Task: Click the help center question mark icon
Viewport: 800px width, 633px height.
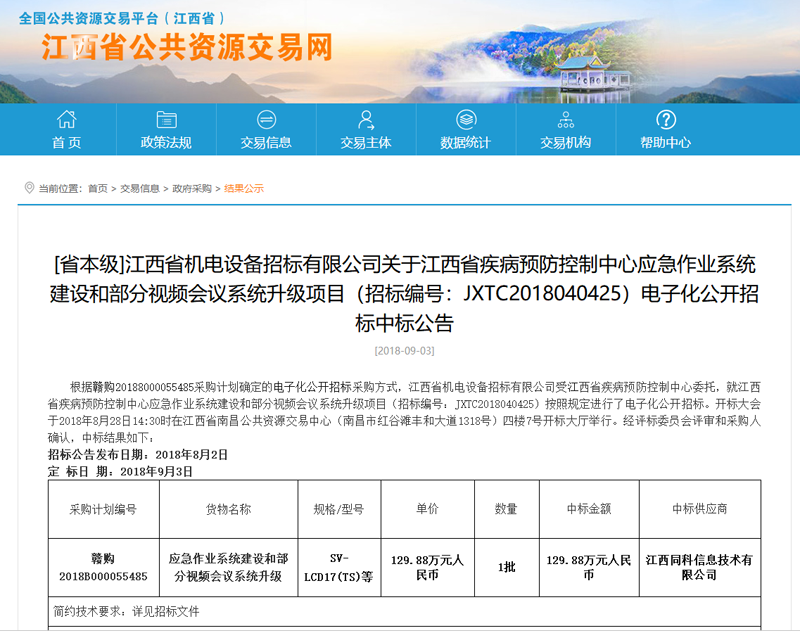Action: tap(666, 120)
